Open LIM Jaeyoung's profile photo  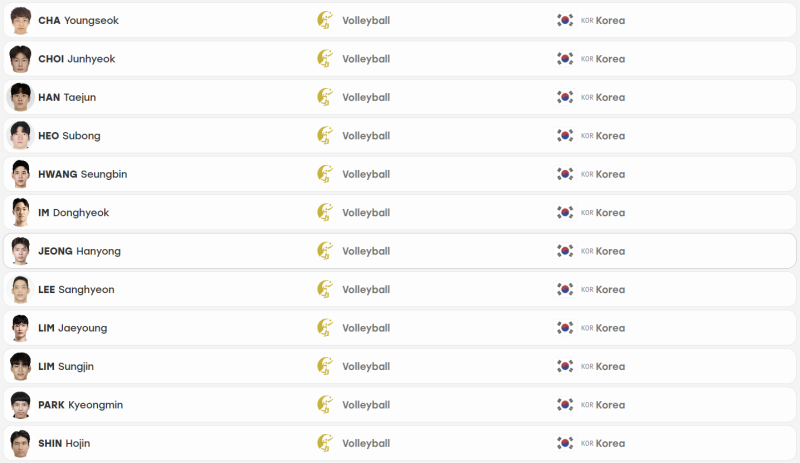pos(20,328)
